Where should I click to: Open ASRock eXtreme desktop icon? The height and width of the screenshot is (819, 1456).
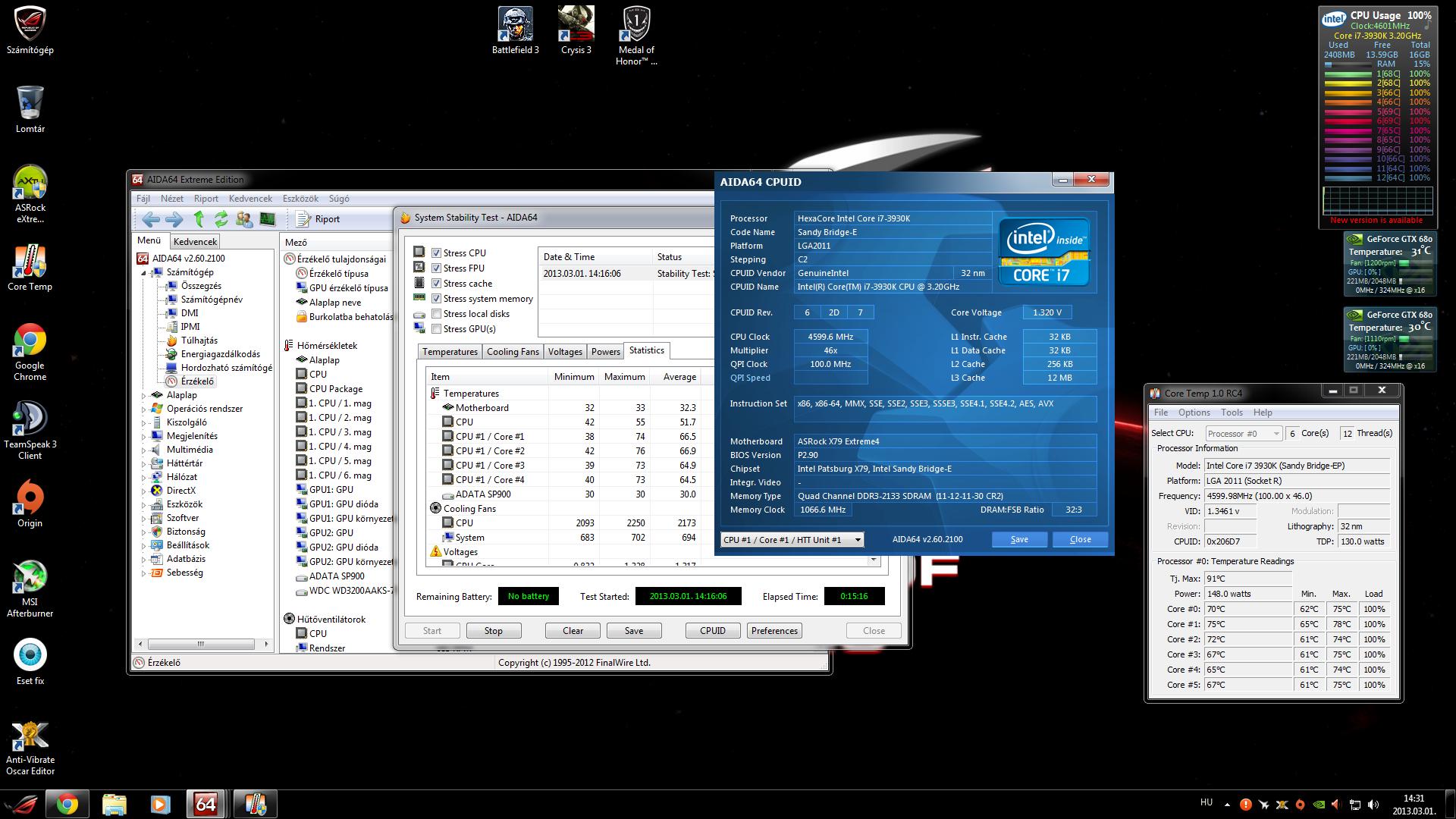pos(30,195)
